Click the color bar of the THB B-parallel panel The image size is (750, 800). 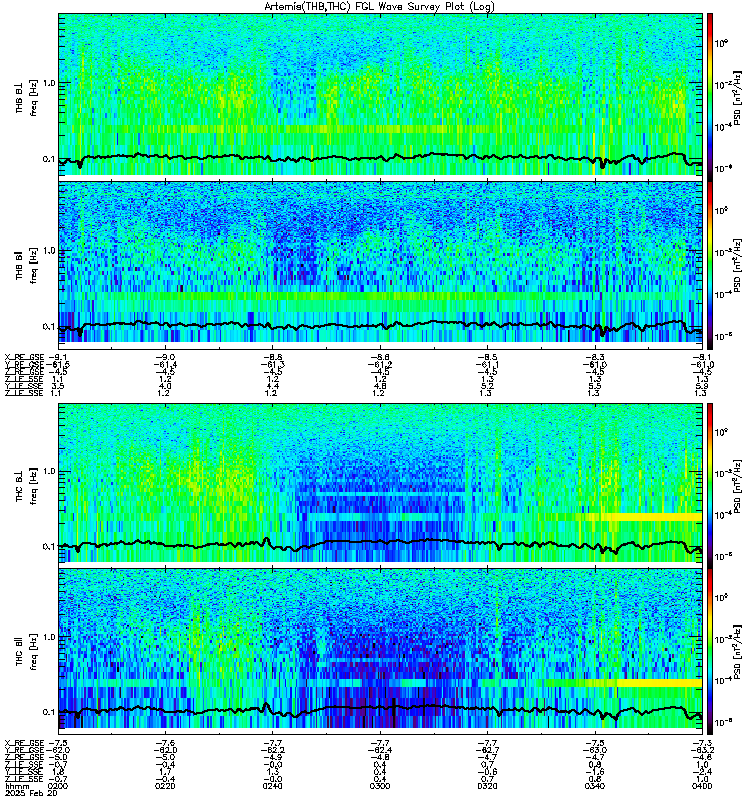(710, 266)
